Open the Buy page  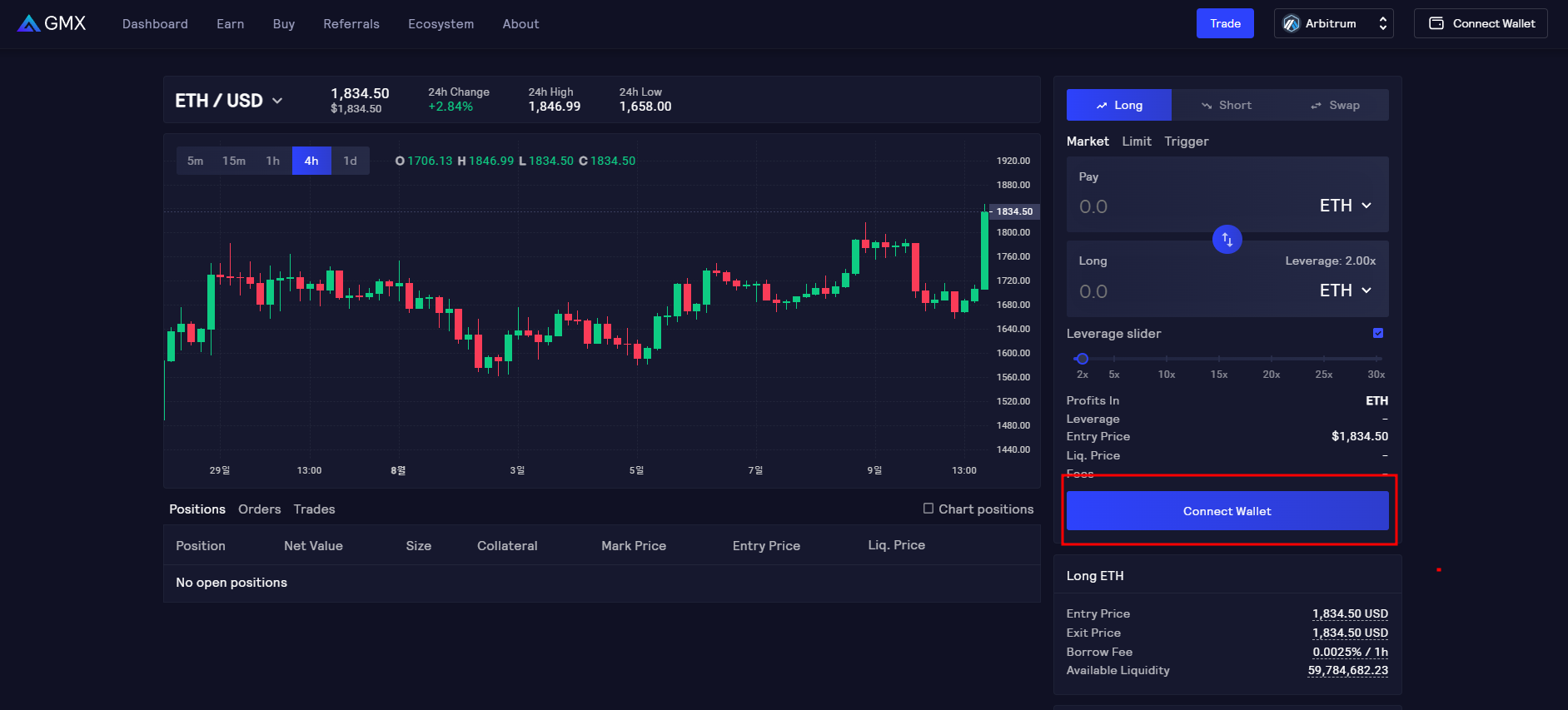point(284,24)
